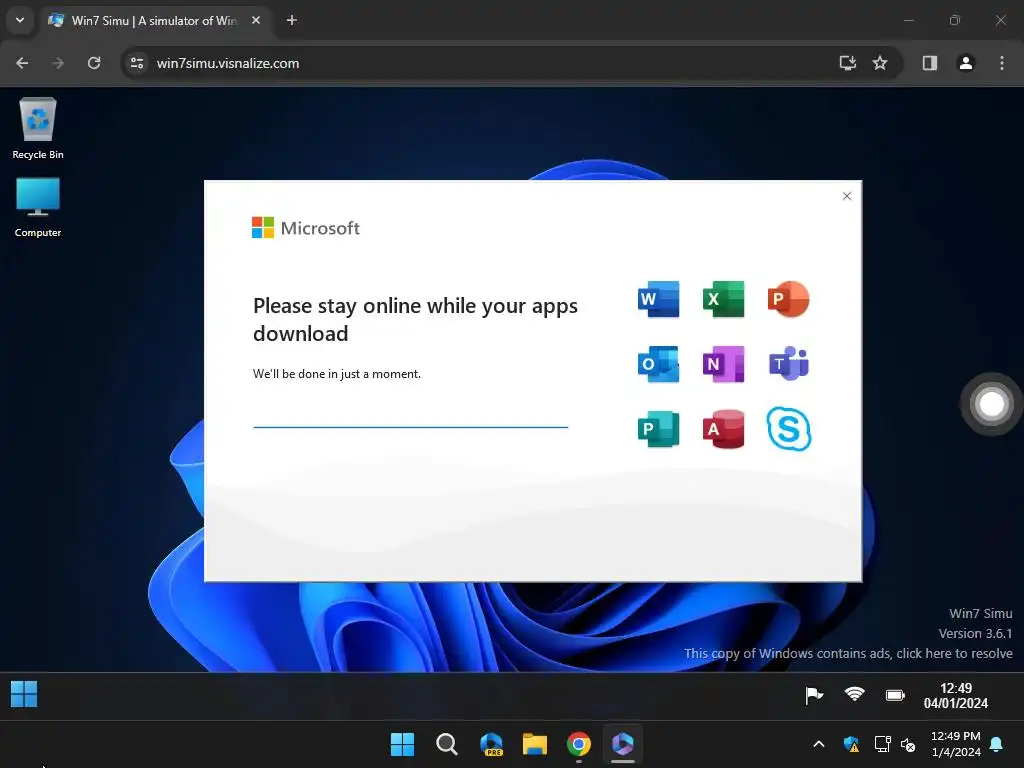The width and height of the screenshot is (1024, 768).
Task: View site information icon
Action: coord(137,63)
